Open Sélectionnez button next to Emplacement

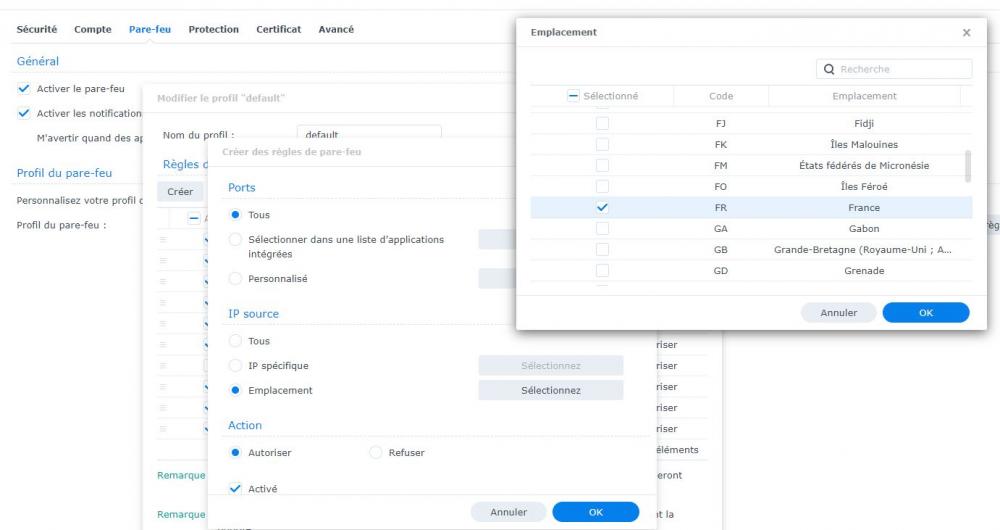point(550,390)
